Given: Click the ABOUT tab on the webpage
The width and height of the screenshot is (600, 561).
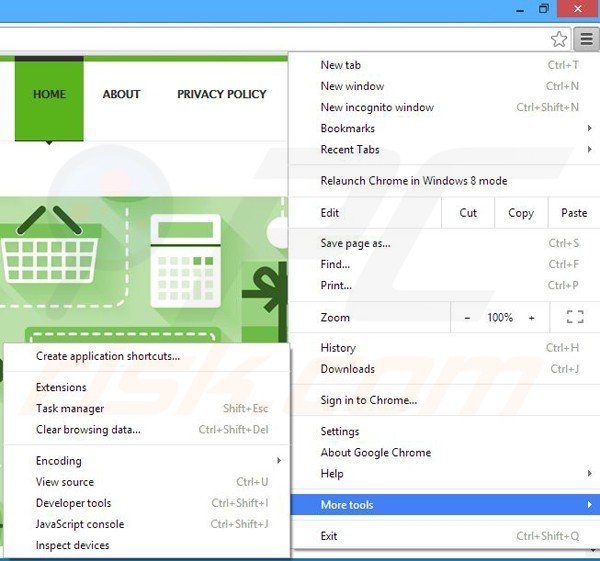Looking at the screenshot, I should 121,94.
